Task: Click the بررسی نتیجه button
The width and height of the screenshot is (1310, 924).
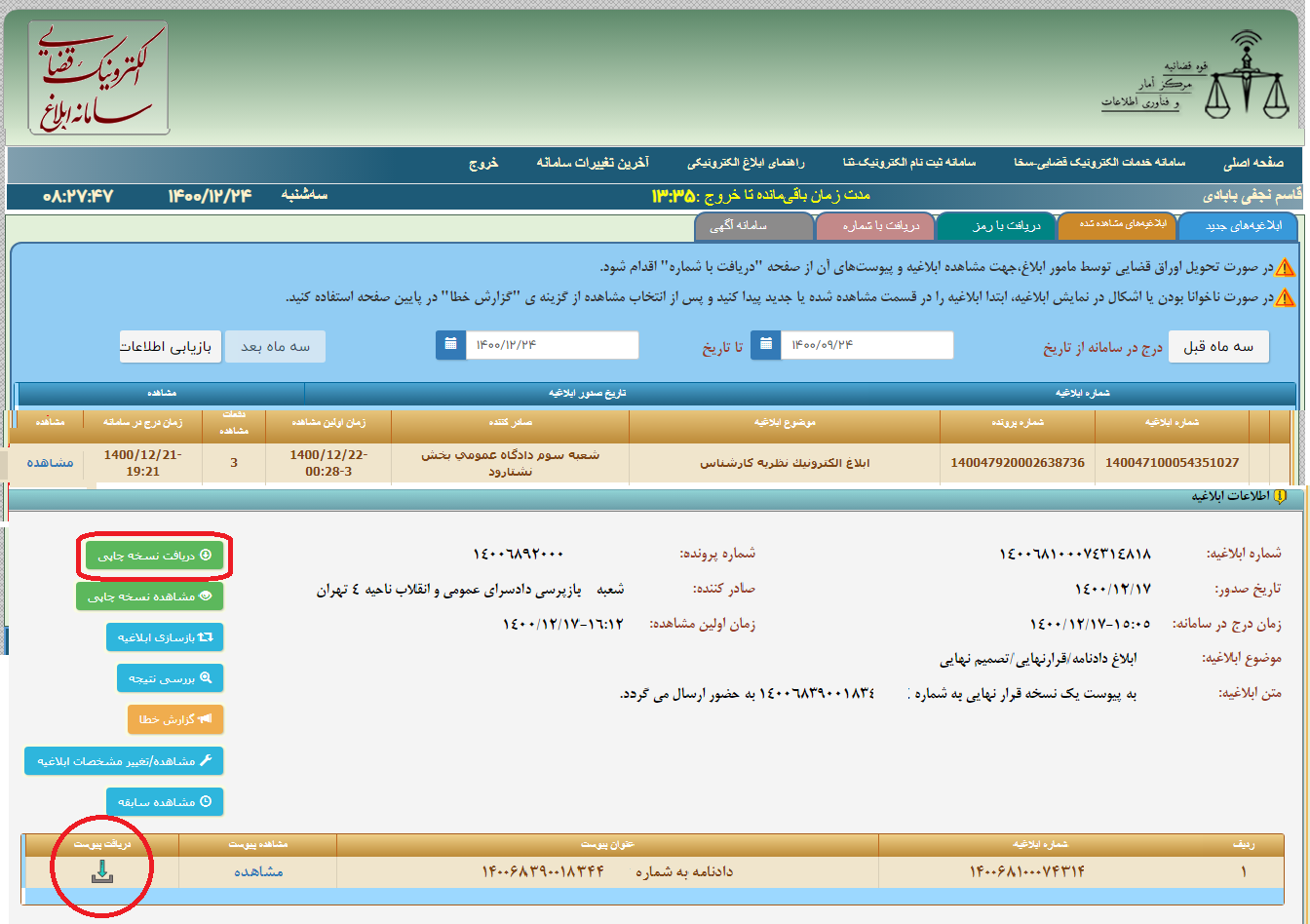Action: pos(171,677)
